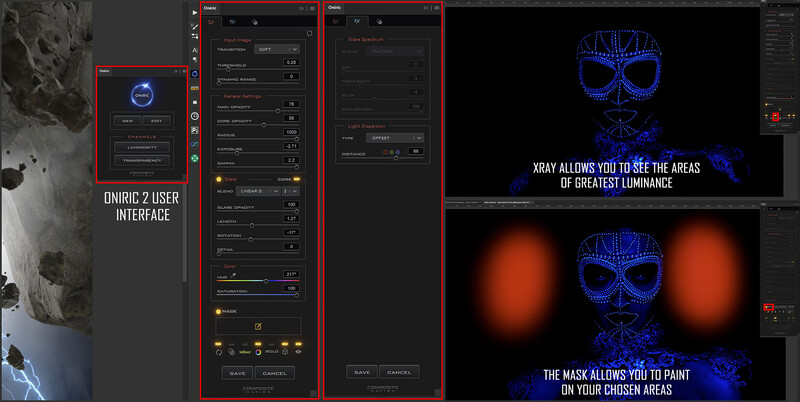Select the sliders tab in settings panel
800x402 pixels.
[211, 22]
